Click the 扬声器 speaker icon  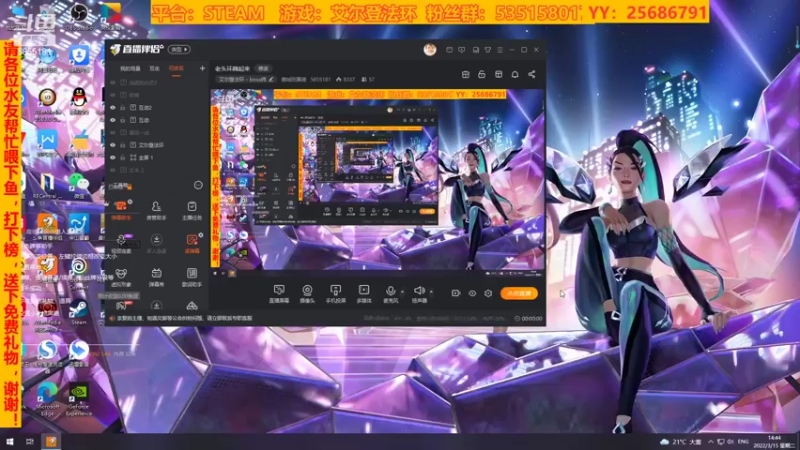pyautogui.click(x=419, y=290)
